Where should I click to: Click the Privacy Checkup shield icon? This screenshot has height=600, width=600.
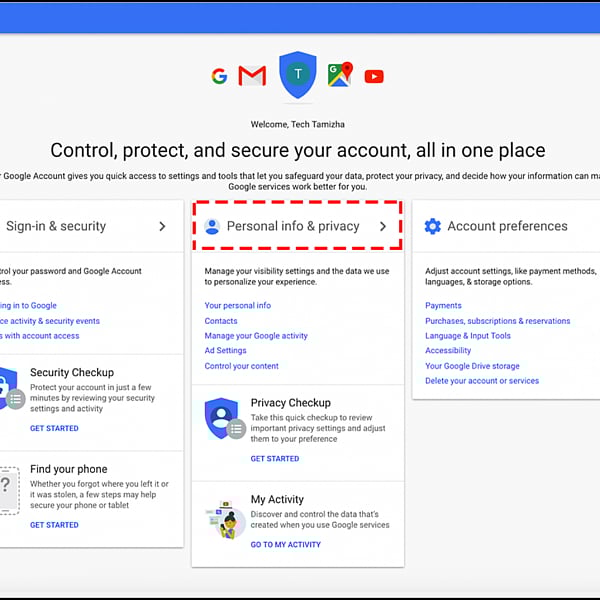(x=222, y=419)
